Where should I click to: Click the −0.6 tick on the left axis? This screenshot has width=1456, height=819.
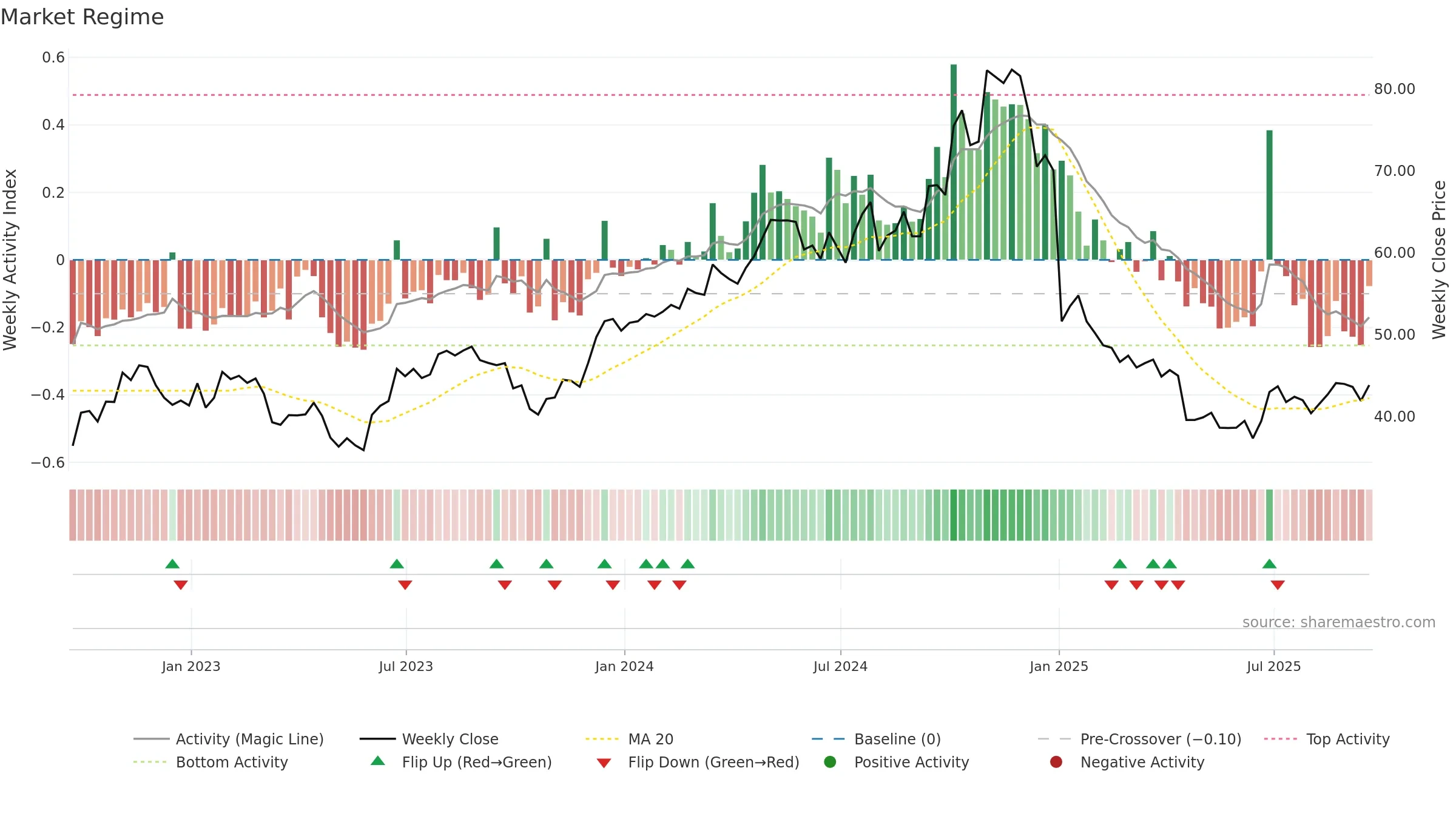[47, 462]
